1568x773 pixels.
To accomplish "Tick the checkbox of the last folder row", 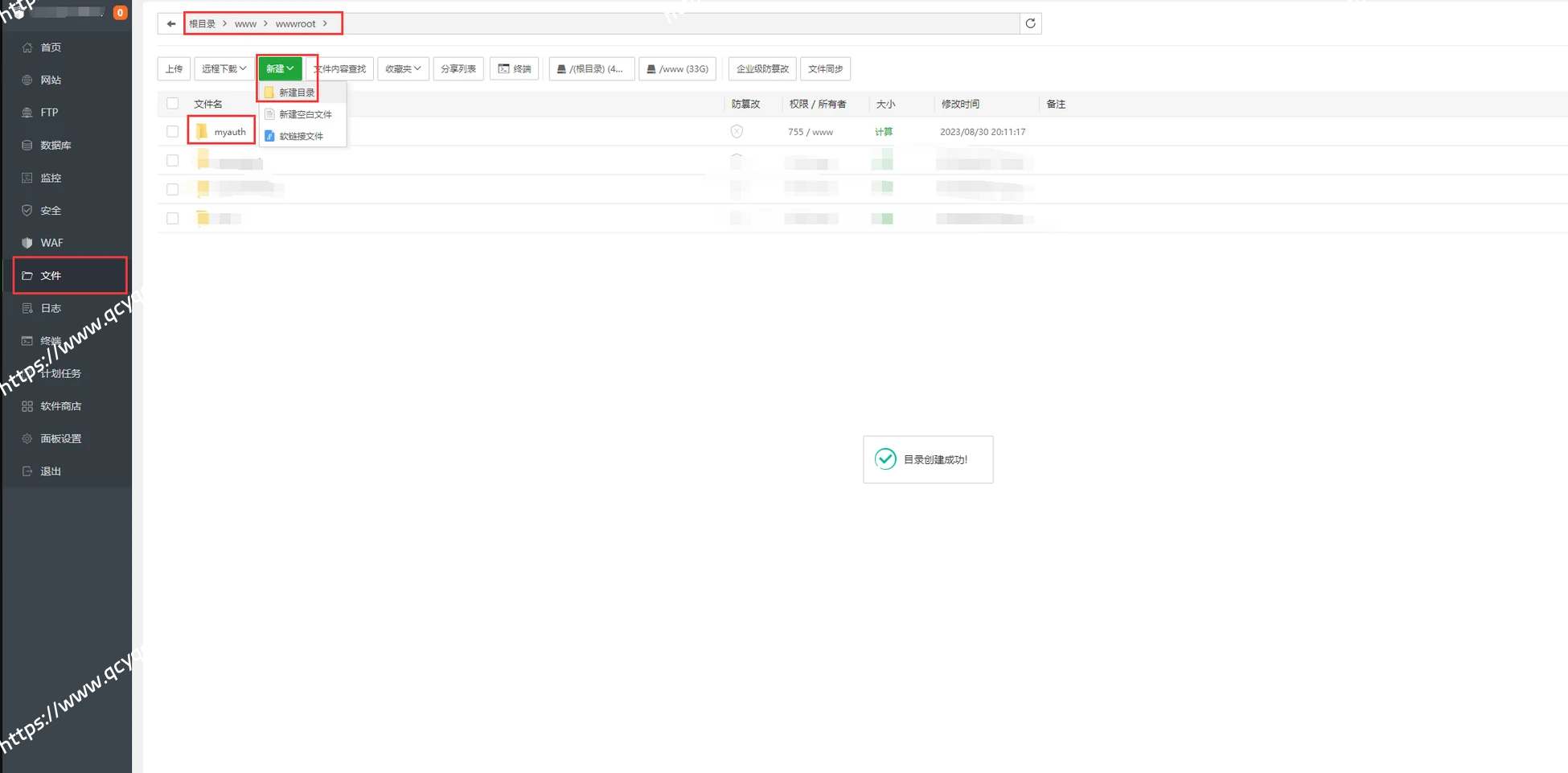I will 172,219.
